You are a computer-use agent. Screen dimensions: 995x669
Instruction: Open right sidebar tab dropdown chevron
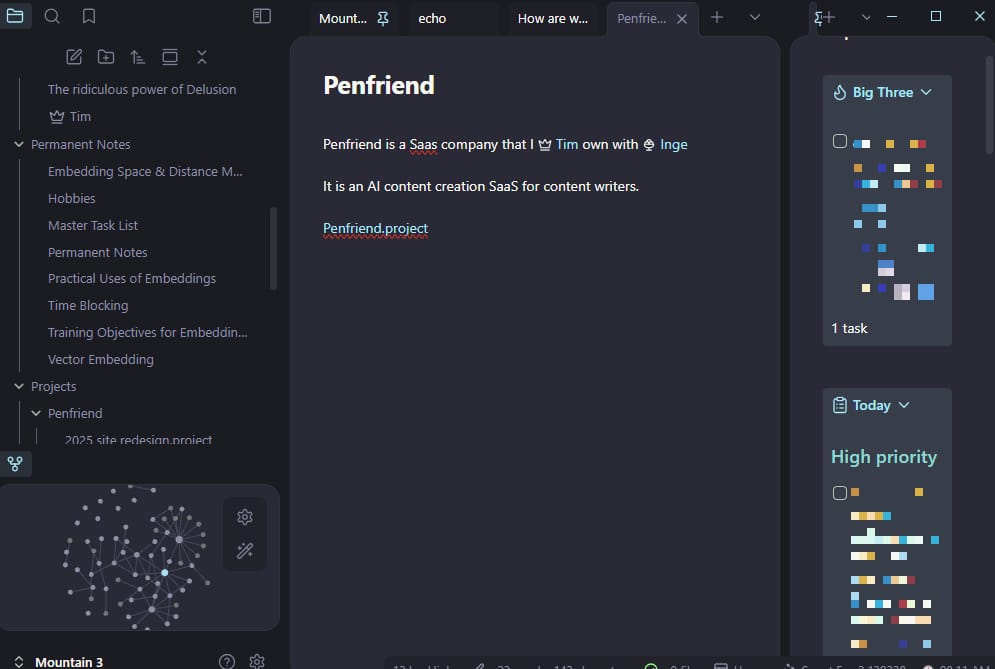pos(866,17)
